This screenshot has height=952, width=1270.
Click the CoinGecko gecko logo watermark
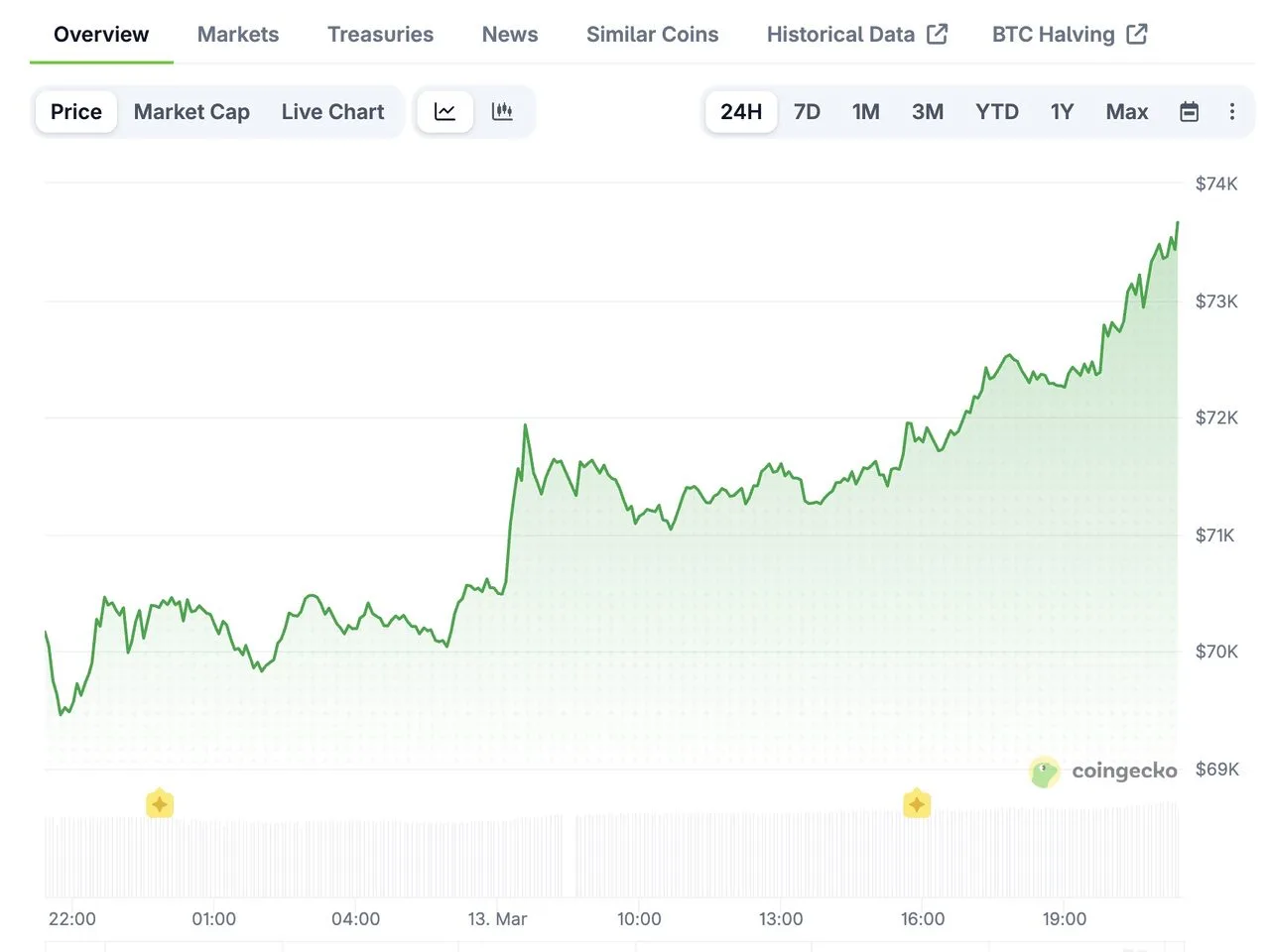[x=1043, y=772]
